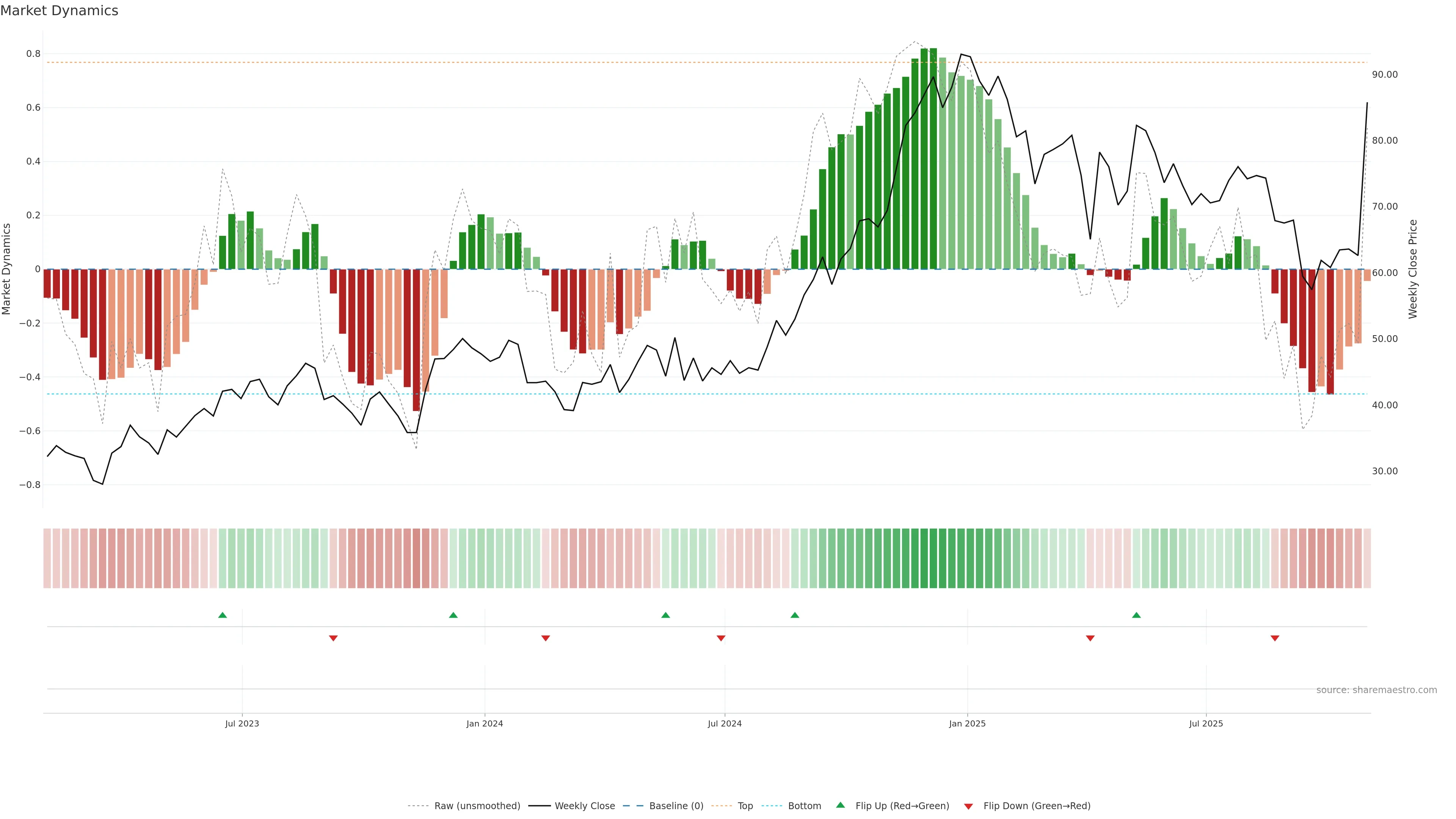Click the Jan 2025 x-axis label
Viewport: 1456px width, 819px height.
click(967, 723)
